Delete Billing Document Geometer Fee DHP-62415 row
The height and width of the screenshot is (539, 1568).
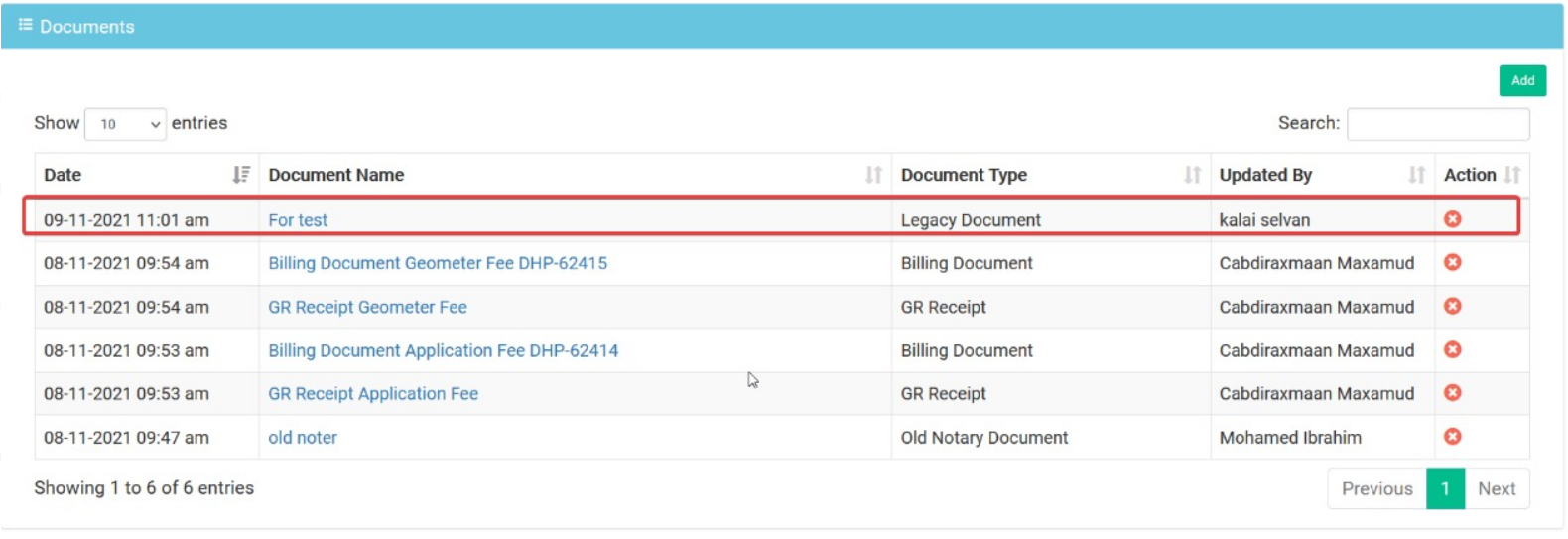pos(1452,262)
